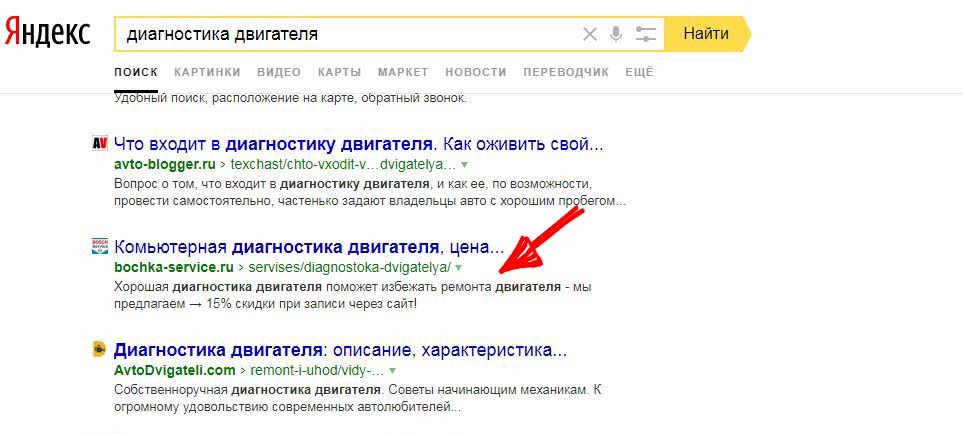The image size is (963, 434).
Task: Activate voice search microphone icon
Action: pos(616,34)
